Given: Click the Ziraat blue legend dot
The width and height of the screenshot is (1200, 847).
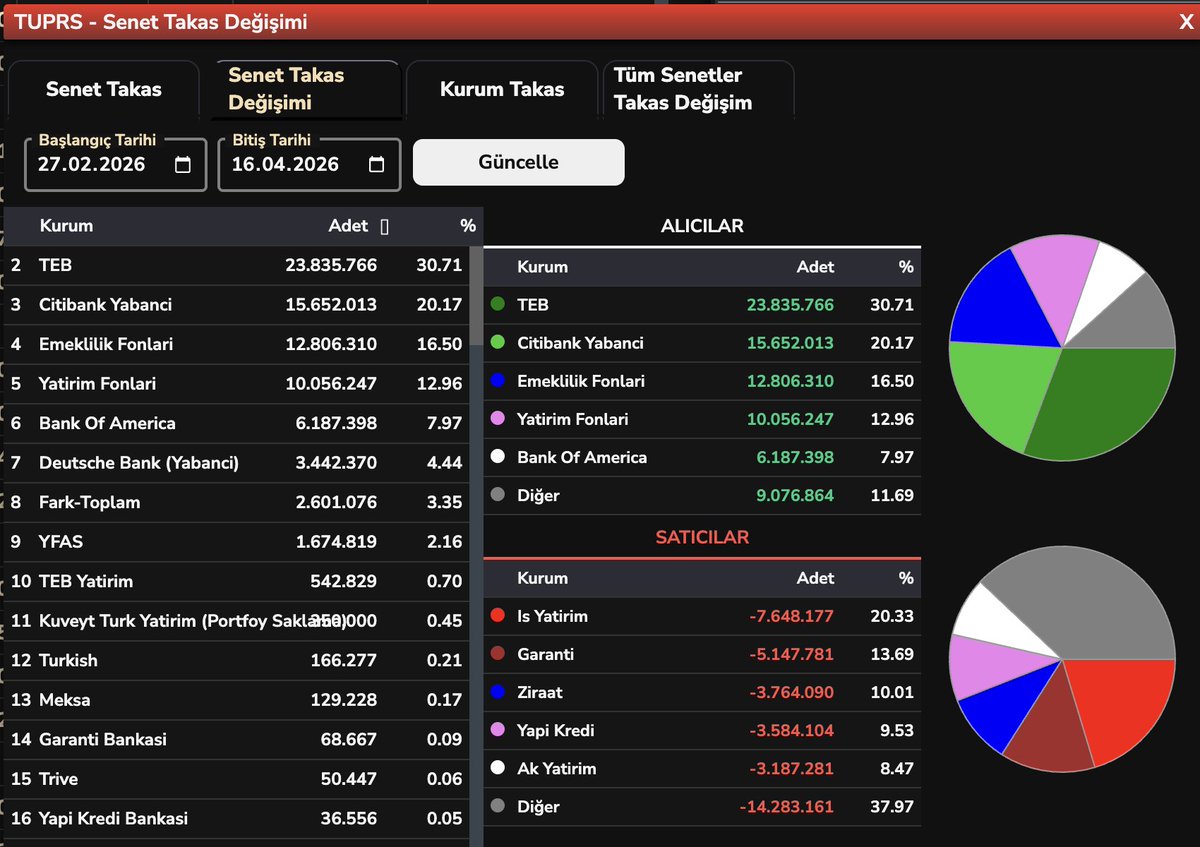Looking at the screenshot, I should [x=497, y=692].
